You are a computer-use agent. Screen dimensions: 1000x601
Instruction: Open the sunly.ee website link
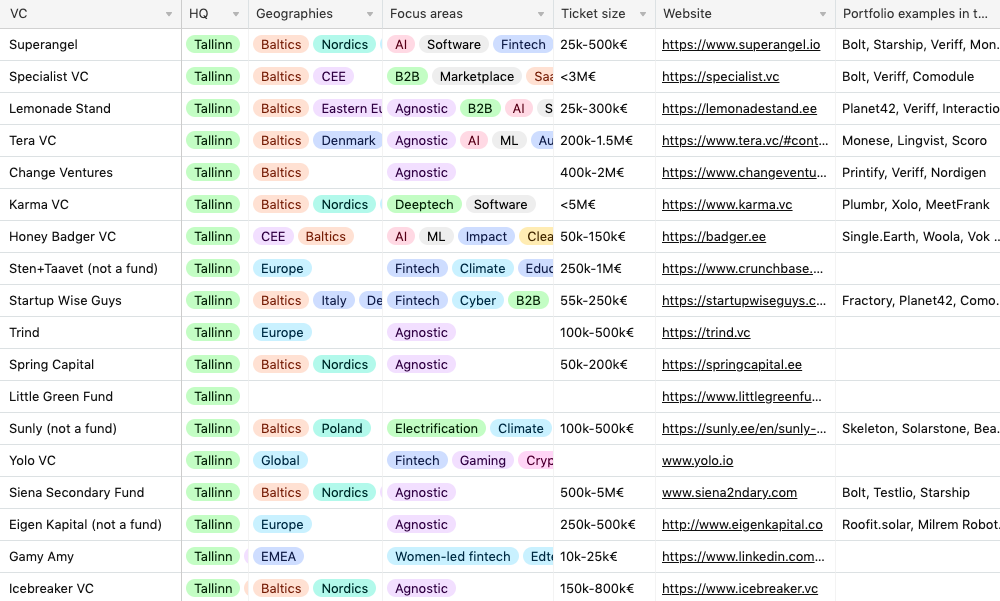coord(744,428)
